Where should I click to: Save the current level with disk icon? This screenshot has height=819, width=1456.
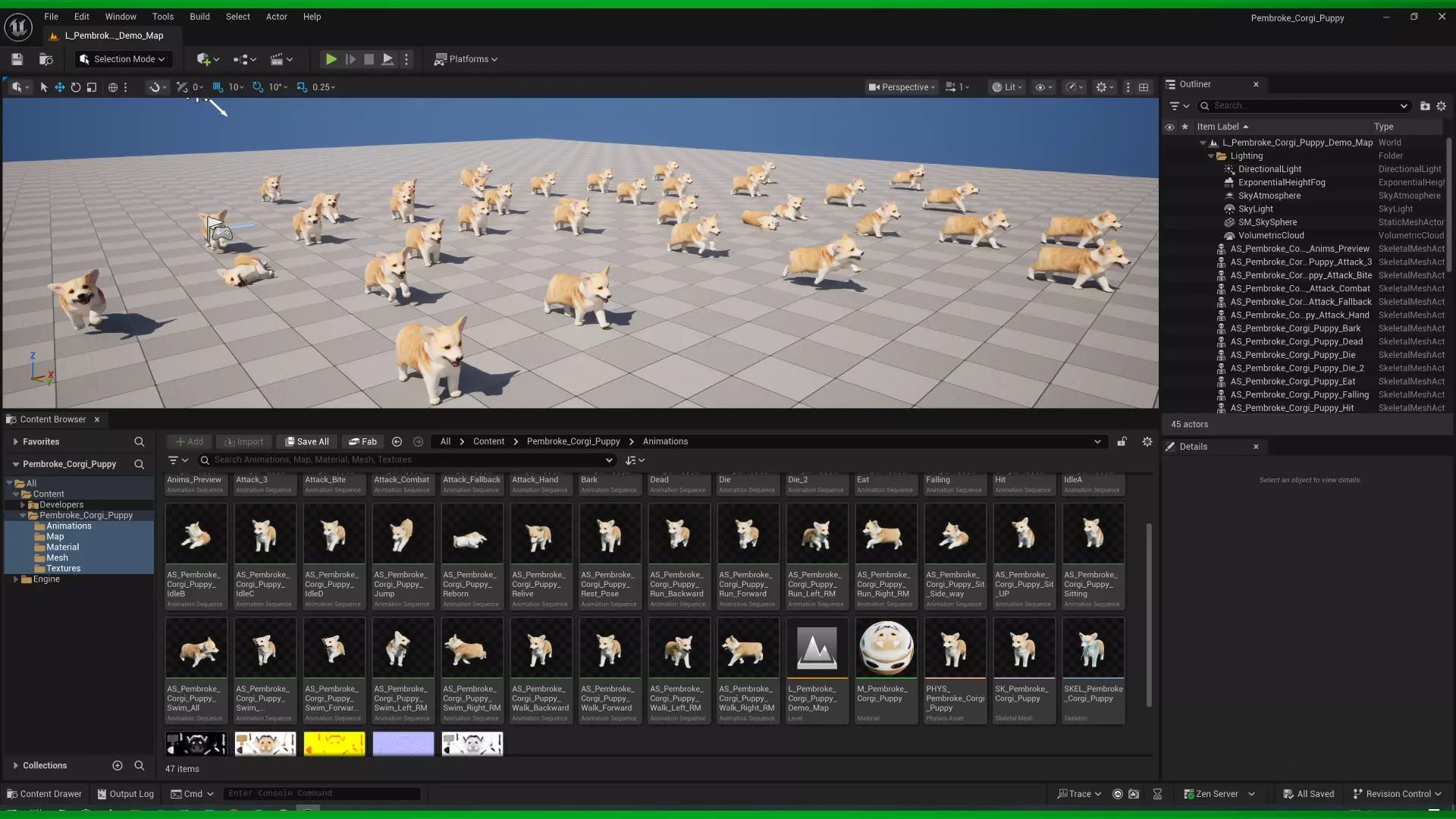click(17, 59)
